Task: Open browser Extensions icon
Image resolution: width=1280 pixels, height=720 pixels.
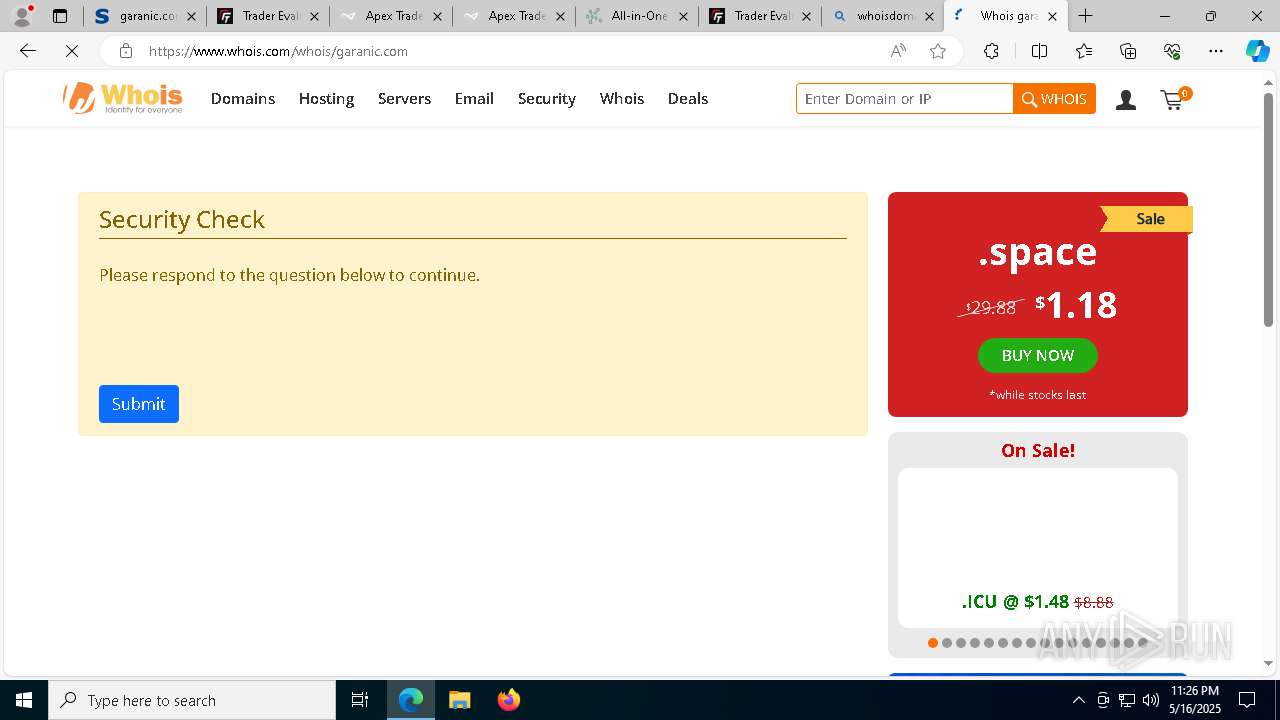Action: pyautogui.click(x=991, y=51)
